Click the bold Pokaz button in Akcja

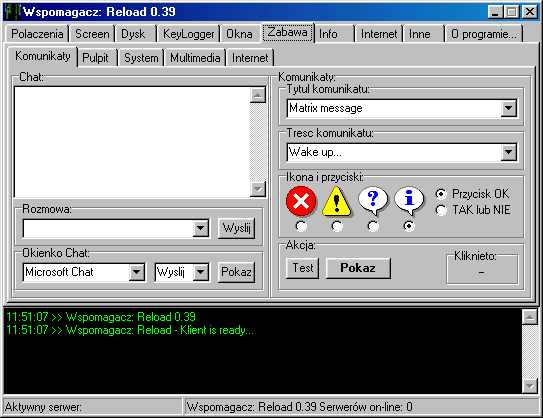click(x=358, y=268)
